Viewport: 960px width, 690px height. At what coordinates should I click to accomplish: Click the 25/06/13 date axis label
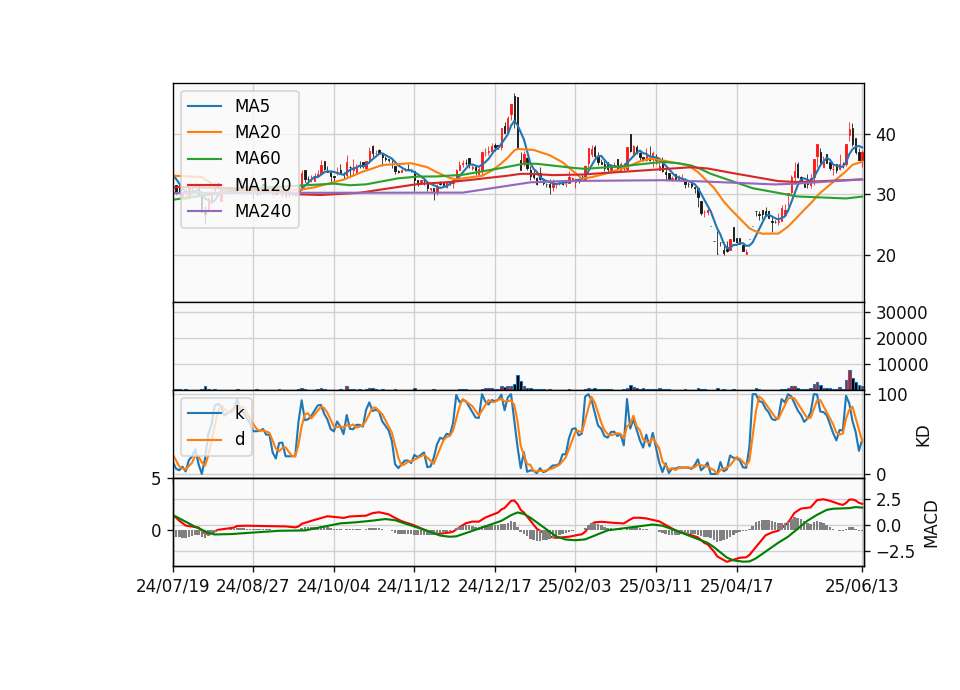[861, 586]
